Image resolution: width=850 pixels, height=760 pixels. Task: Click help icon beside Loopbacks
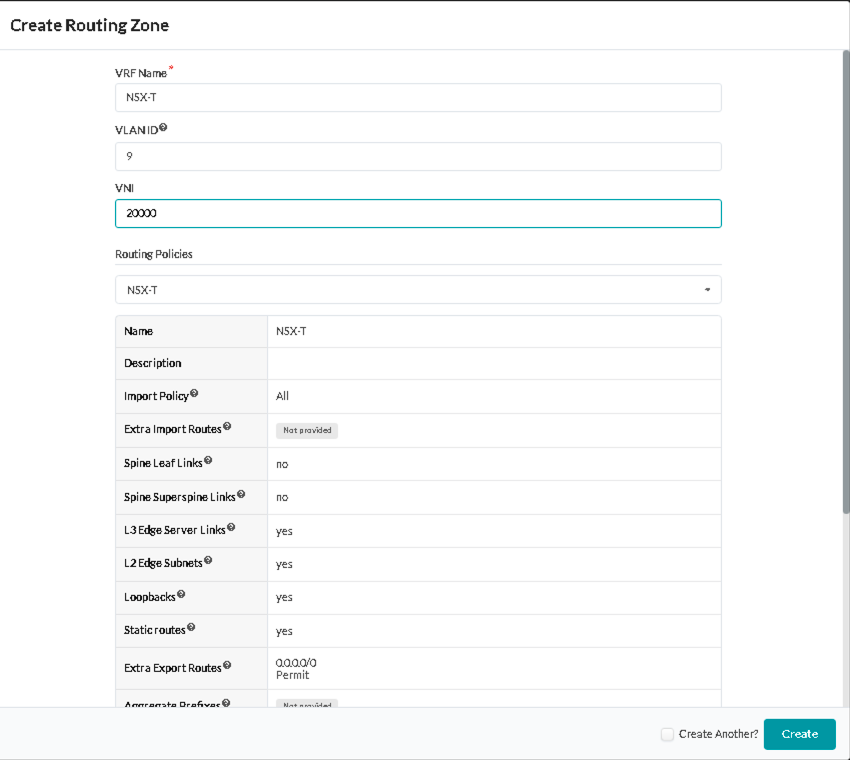(181, 595)
